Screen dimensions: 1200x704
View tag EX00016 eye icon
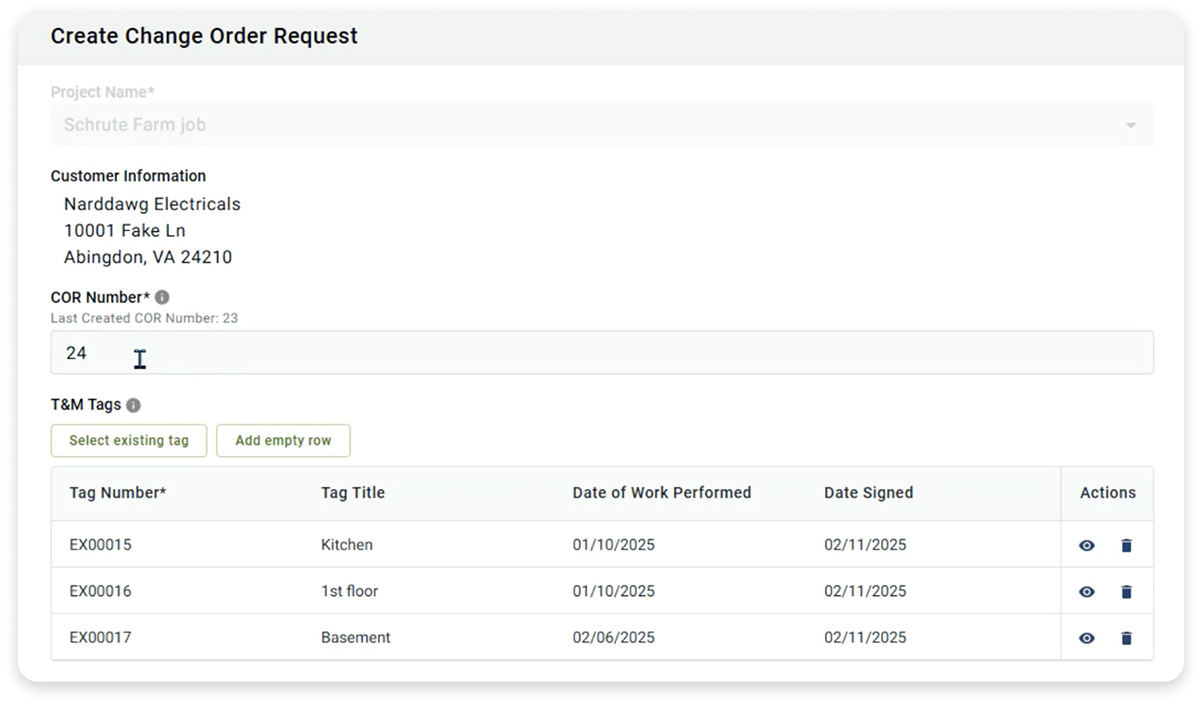pyautogui.click(x=1087, y=592)
